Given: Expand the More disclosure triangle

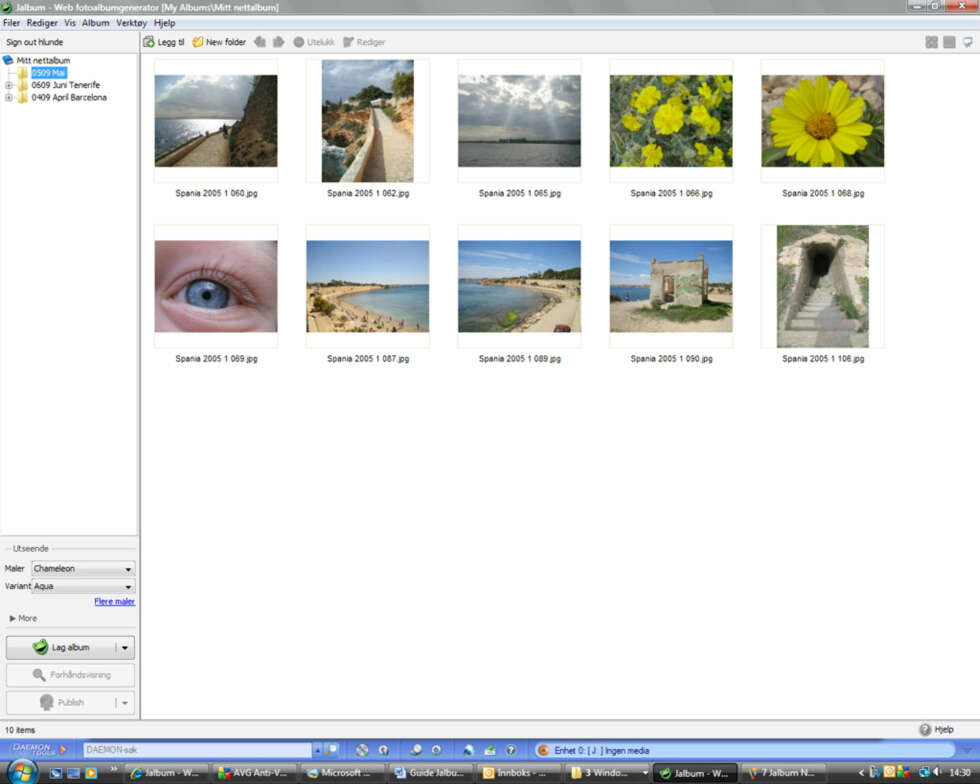Looking at the screenshot, I should (12, 618).
